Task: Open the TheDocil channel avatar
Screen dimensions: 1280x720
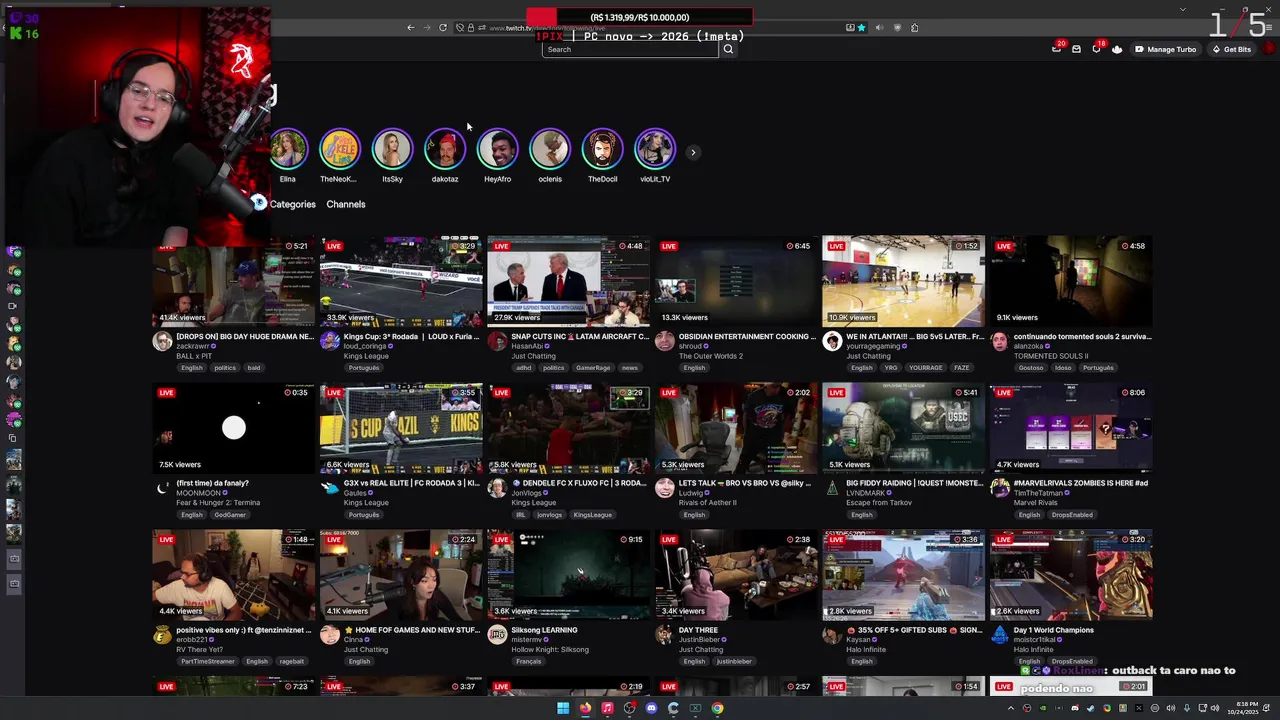Action: (602, 149)
